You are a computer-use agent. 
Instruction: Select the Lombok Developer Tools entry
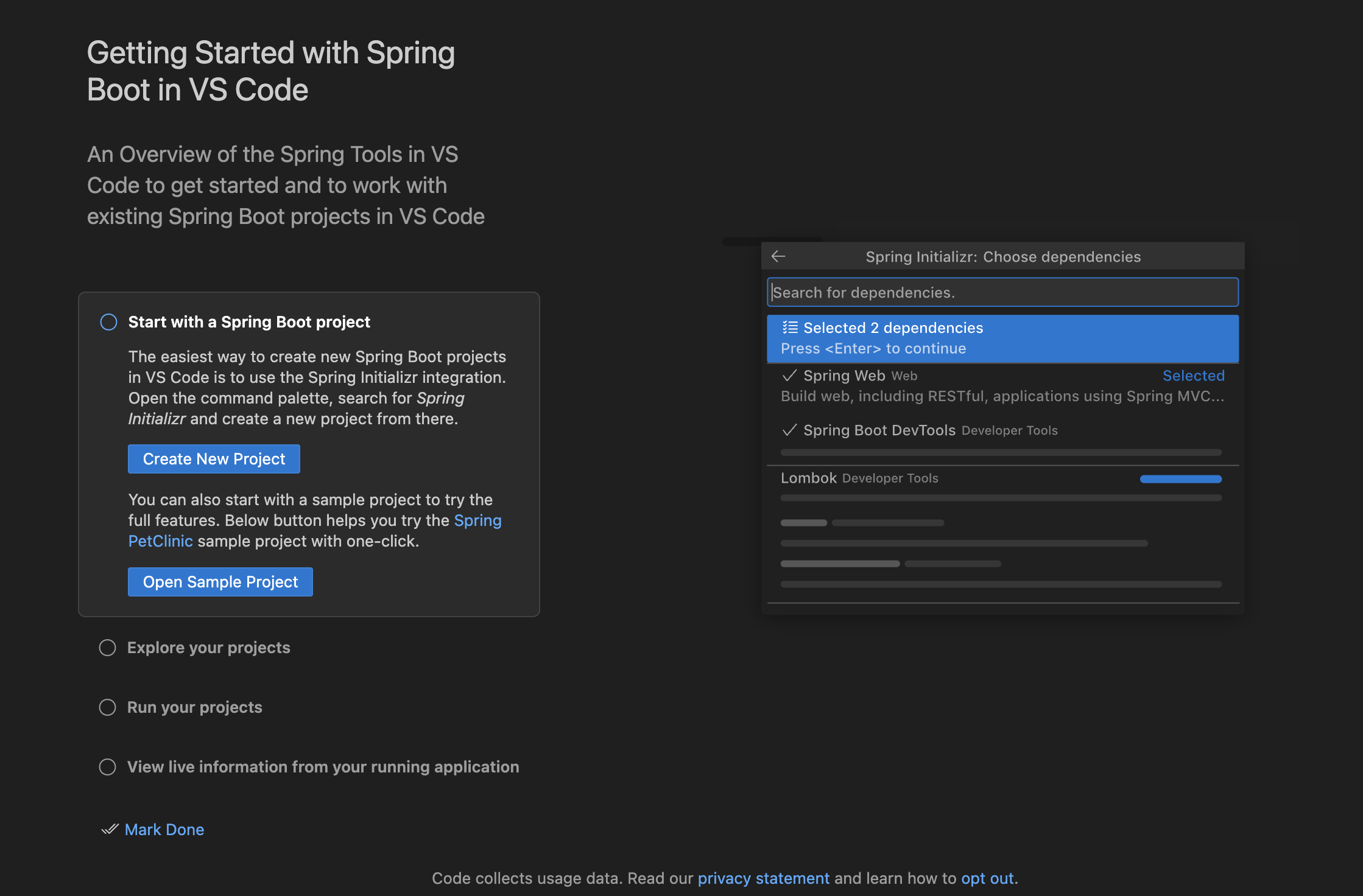pos(859,478)
